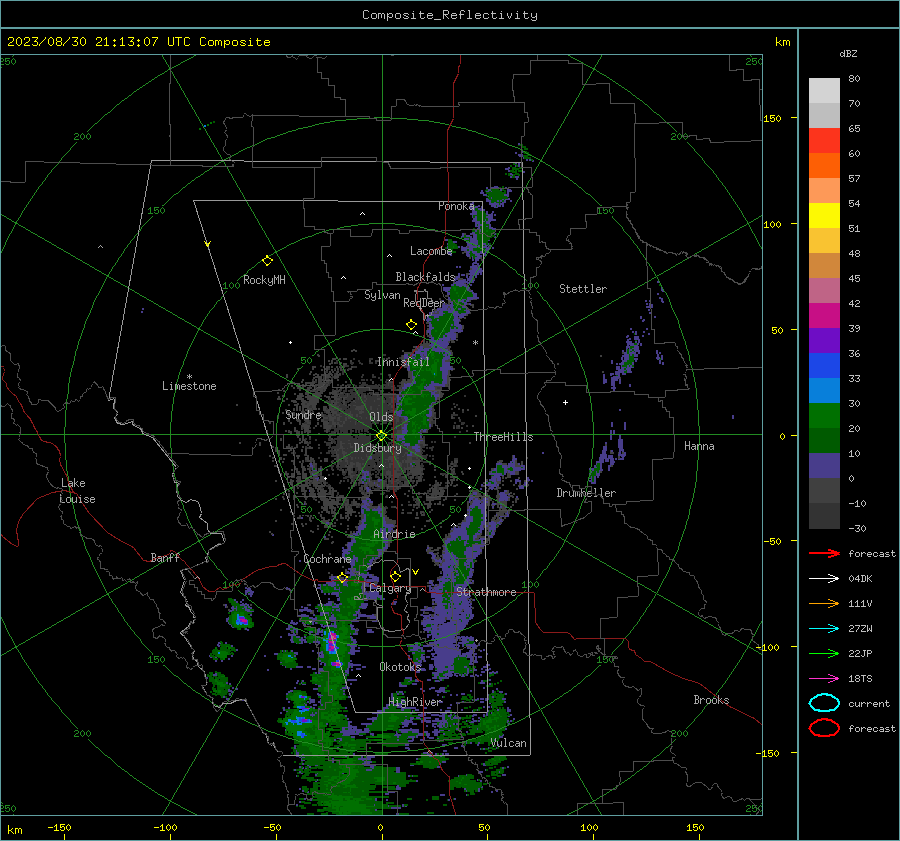
Task: Select the Banff label
Action: pyautogui.click(x=165, y=558)
